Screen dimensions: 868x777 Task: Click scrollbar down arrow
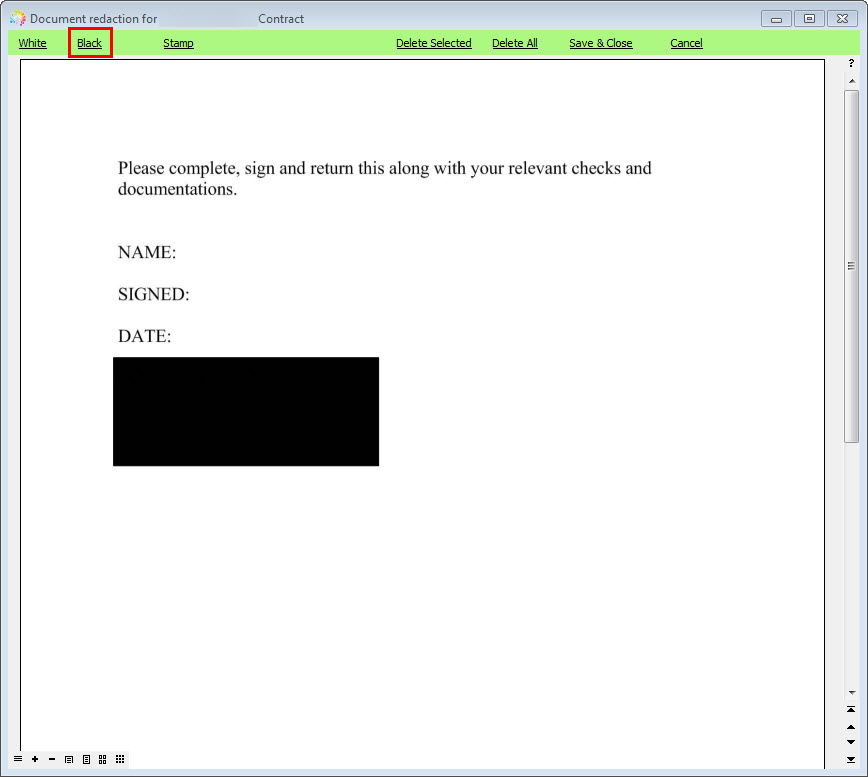tap(852, 692)
